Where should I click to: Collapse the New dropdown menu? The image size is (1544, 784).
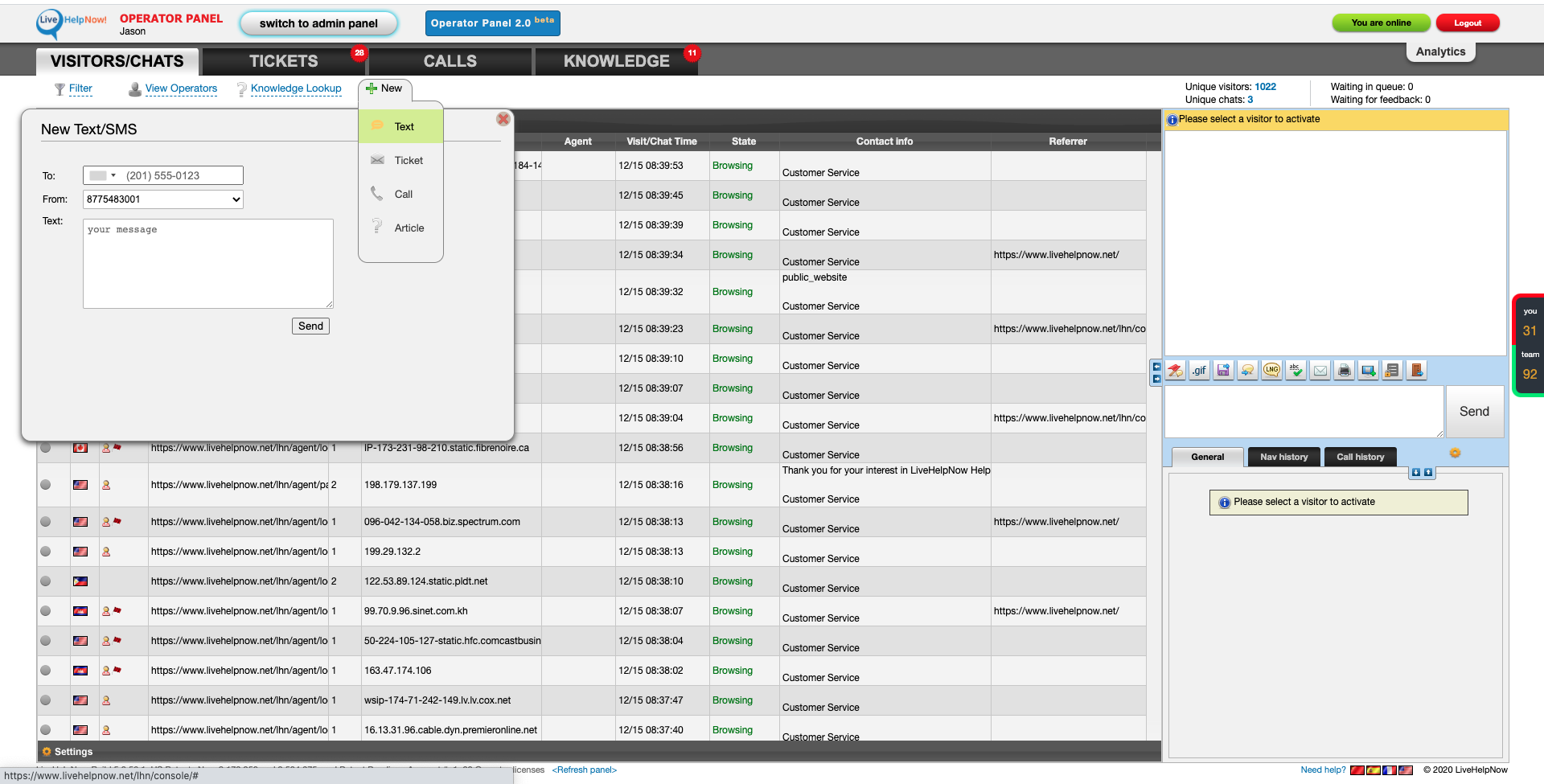(384, 88)
